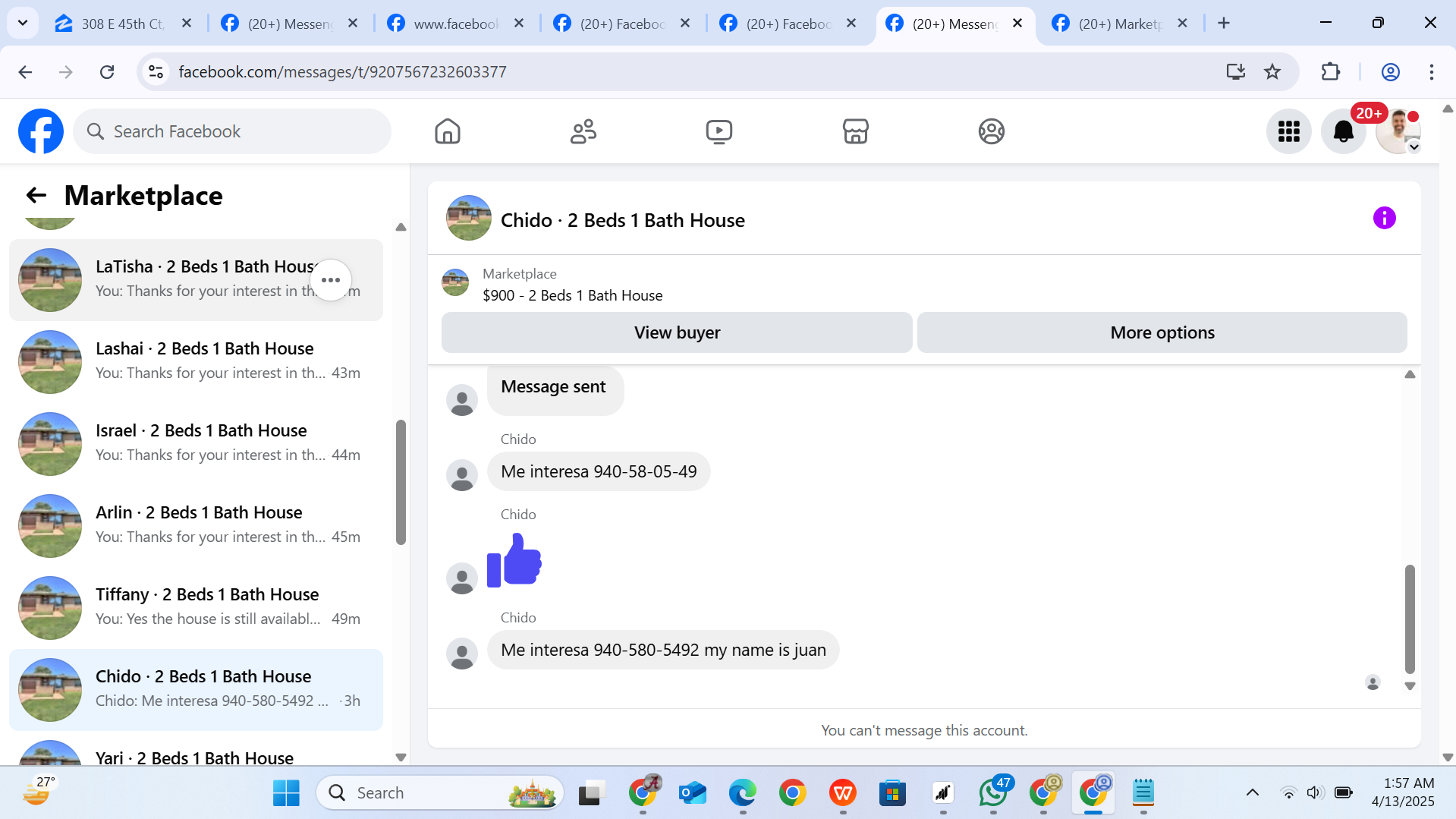Click the conversation list scrollbar thumb
The image size is (1456, 819).
(x=401, y=483)
